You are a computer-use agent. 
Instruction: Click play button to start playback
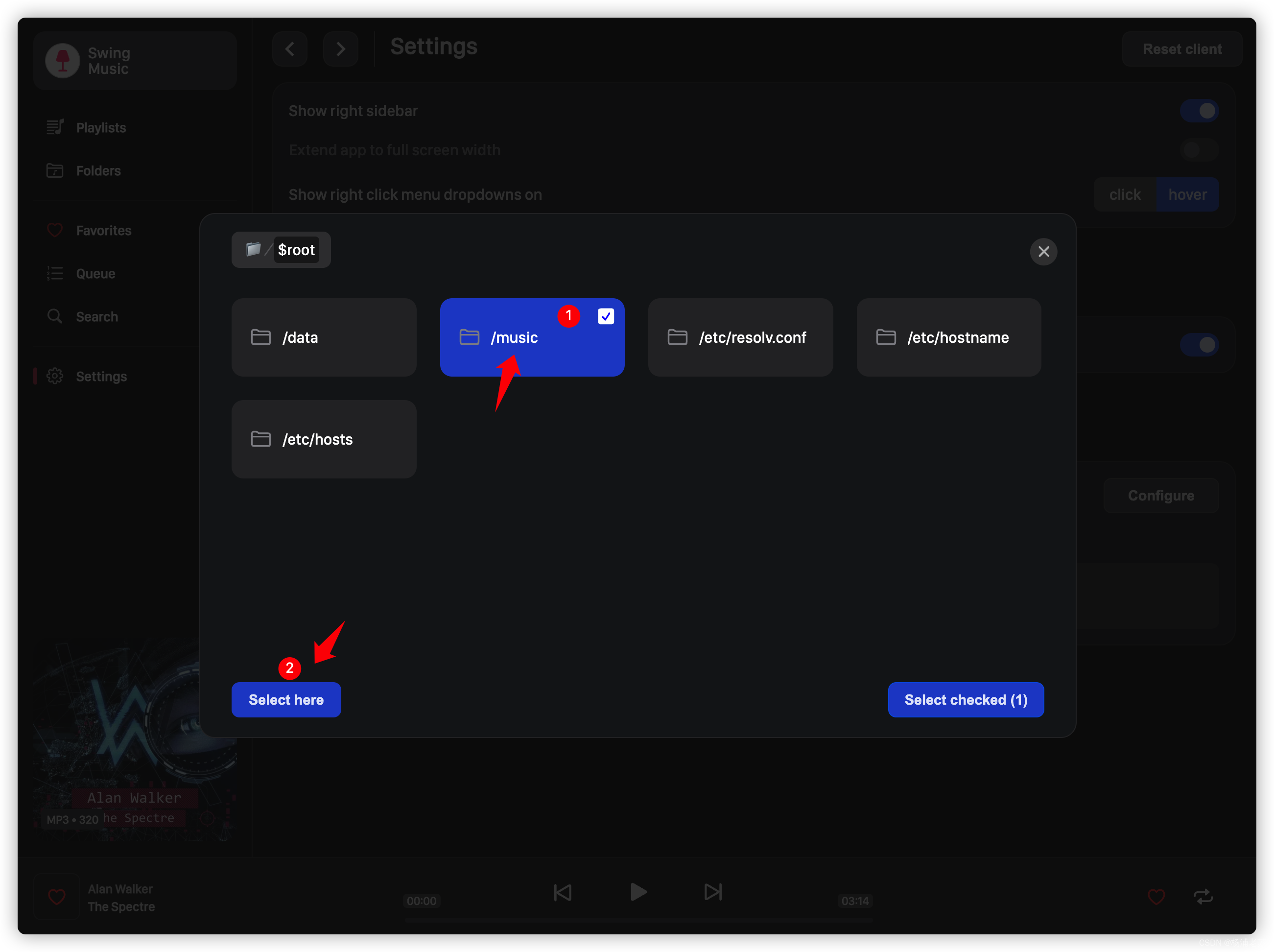coord(637,891)
